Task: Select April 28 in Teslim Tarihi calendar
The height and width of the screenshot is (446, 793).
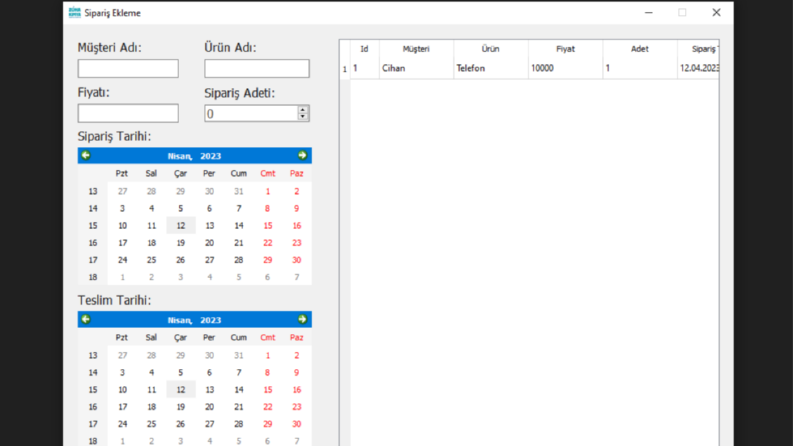Action: tap(239, 424)
